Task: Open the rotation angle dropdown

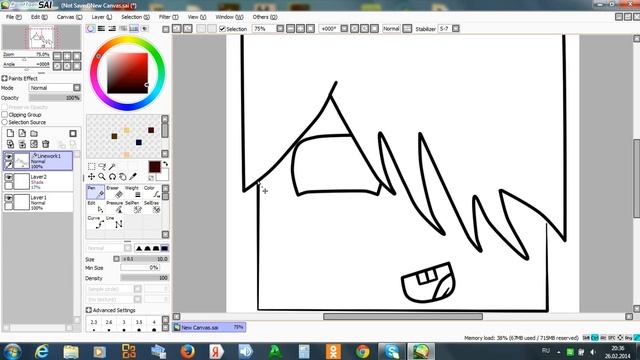Action: [x=344, y=29]
